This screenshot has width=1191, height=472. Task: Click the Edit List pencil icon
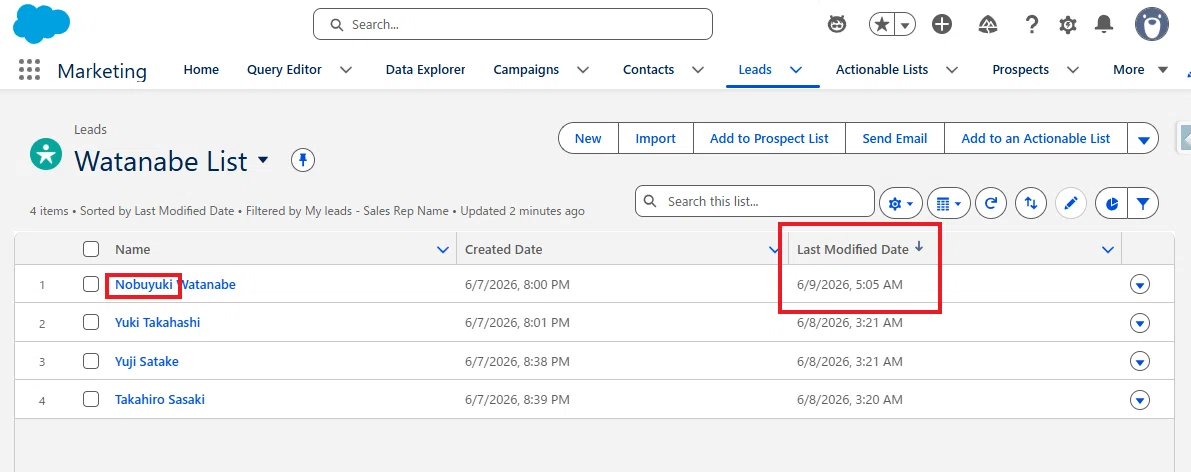pyautogui.click(x=1071, y=203)
